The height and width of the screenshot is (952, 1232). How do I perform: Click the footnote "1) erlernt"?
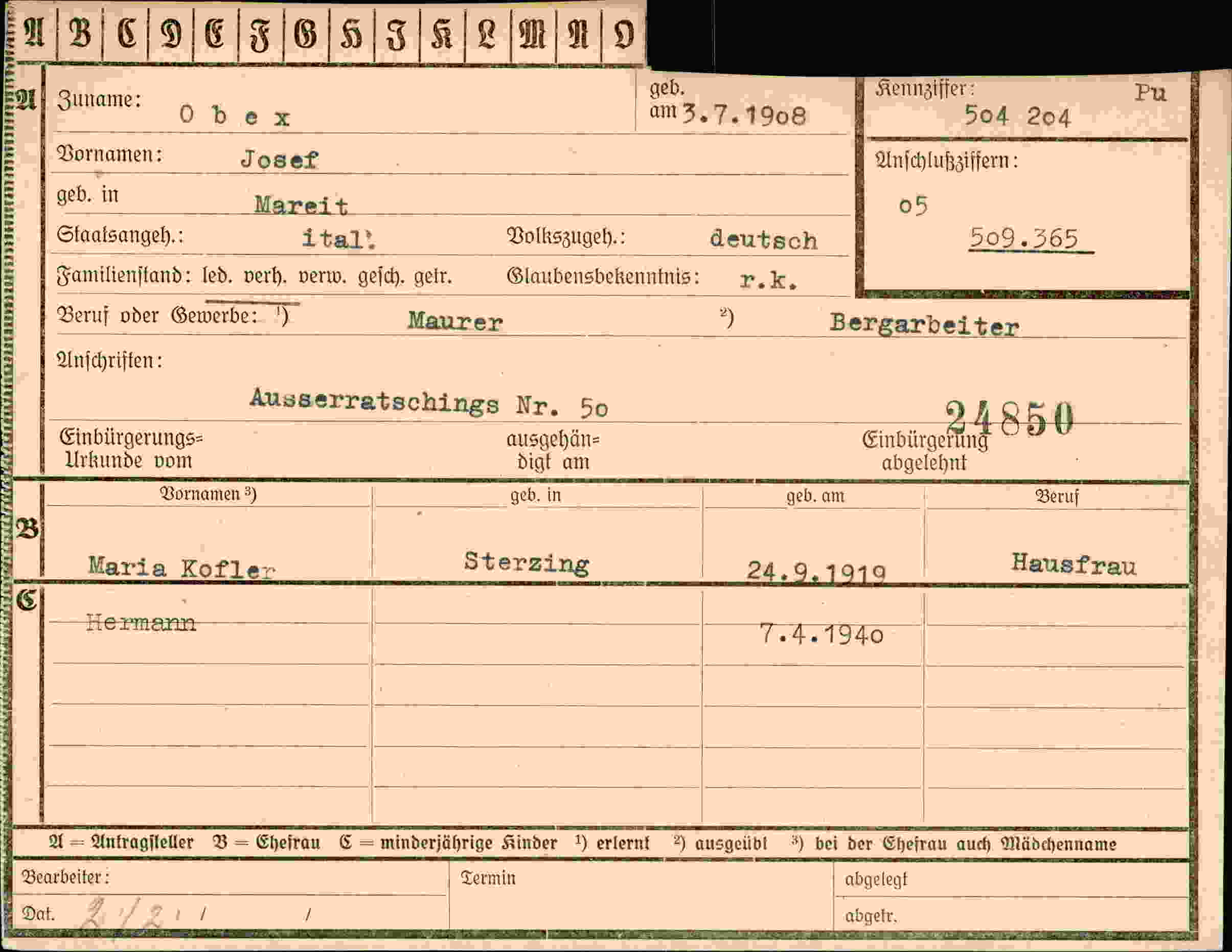tap(612, 843)
